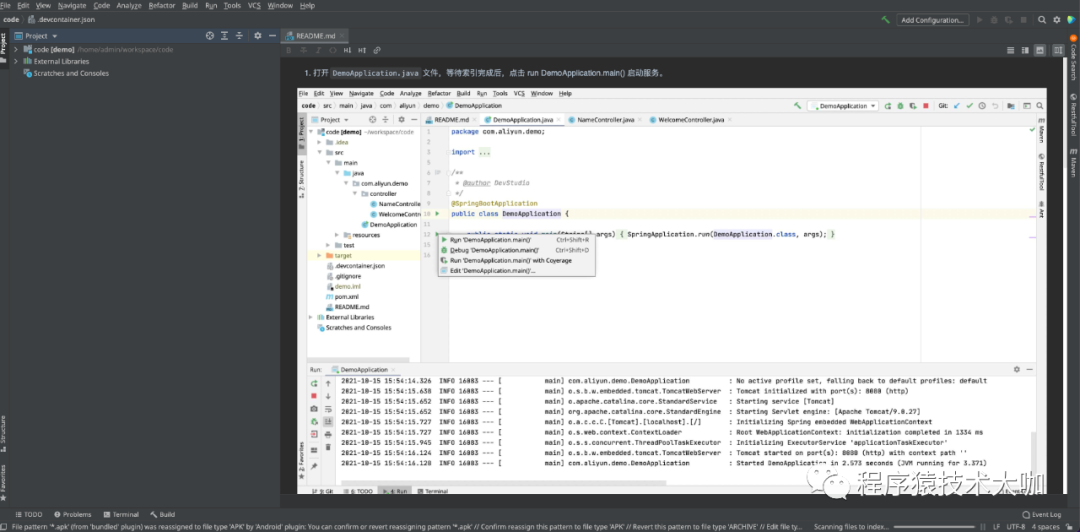Click the Build Project hammer icon

885,20
